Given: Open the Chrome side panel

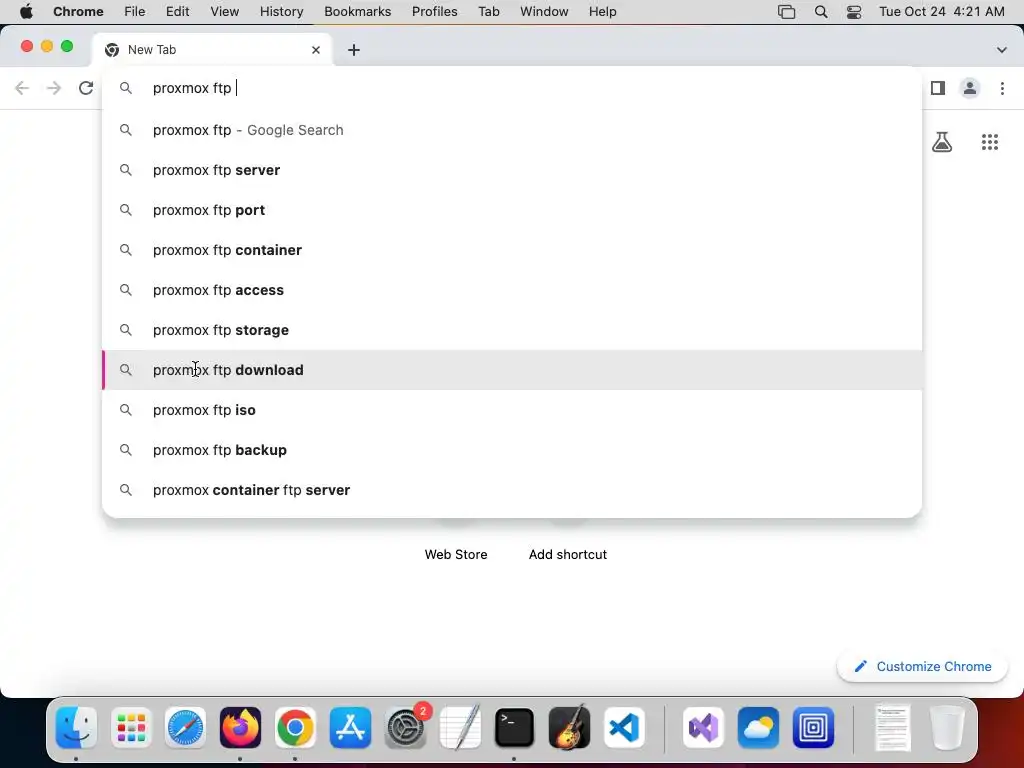Looking at the screenshot, I should click(x=938, y=88).
